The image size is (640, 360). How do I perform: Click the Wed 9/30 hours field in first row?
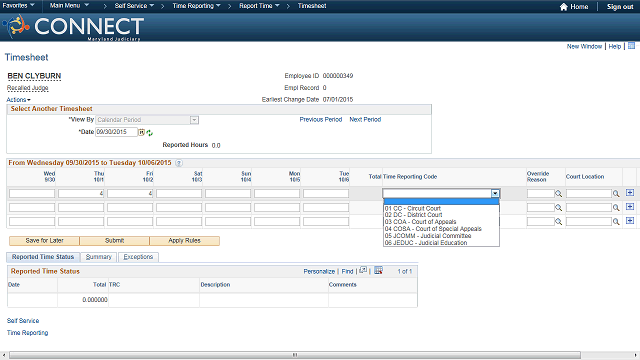[x=32, y=193]
